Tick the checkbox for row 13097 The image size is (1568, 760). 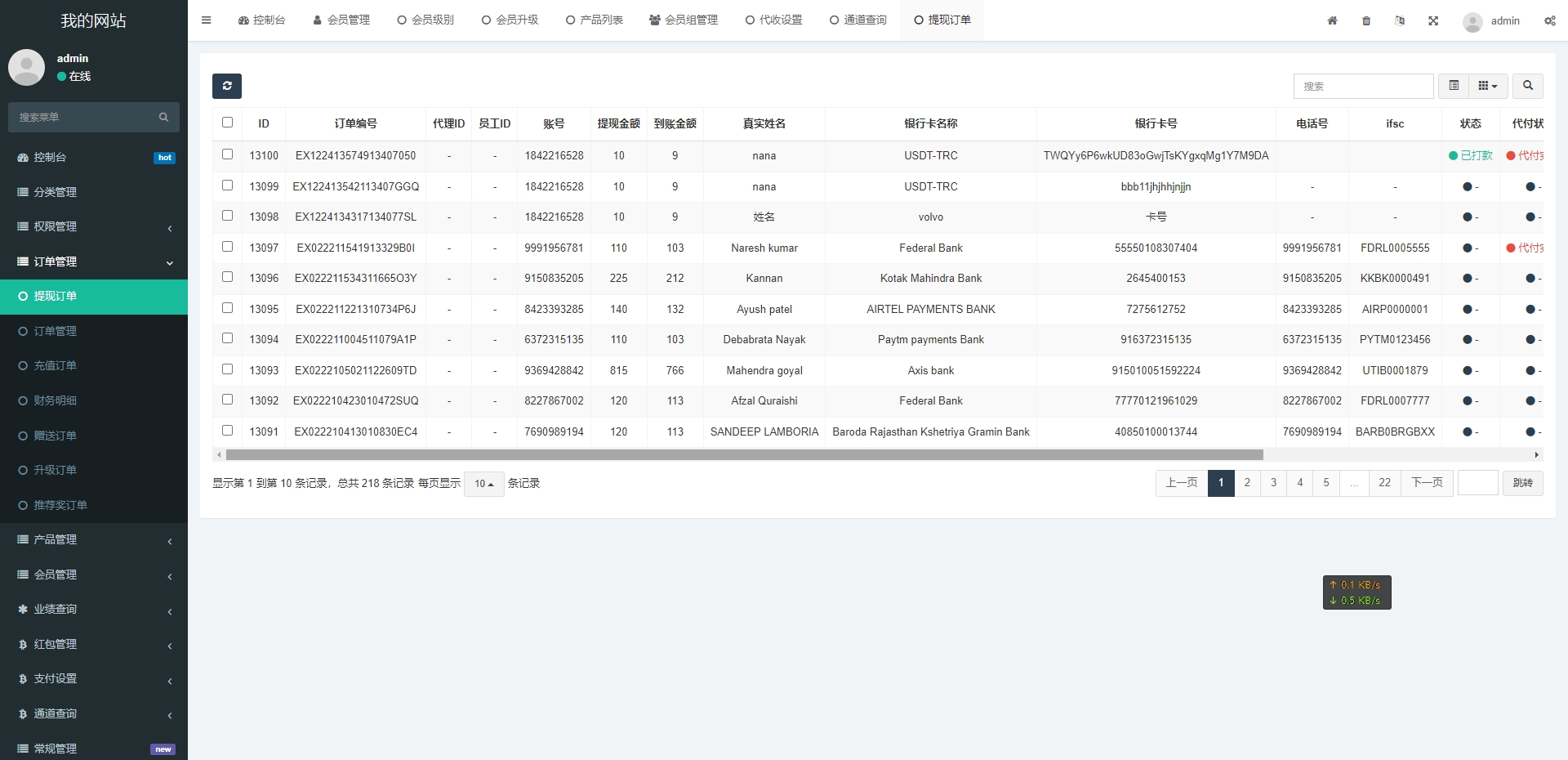228,247
